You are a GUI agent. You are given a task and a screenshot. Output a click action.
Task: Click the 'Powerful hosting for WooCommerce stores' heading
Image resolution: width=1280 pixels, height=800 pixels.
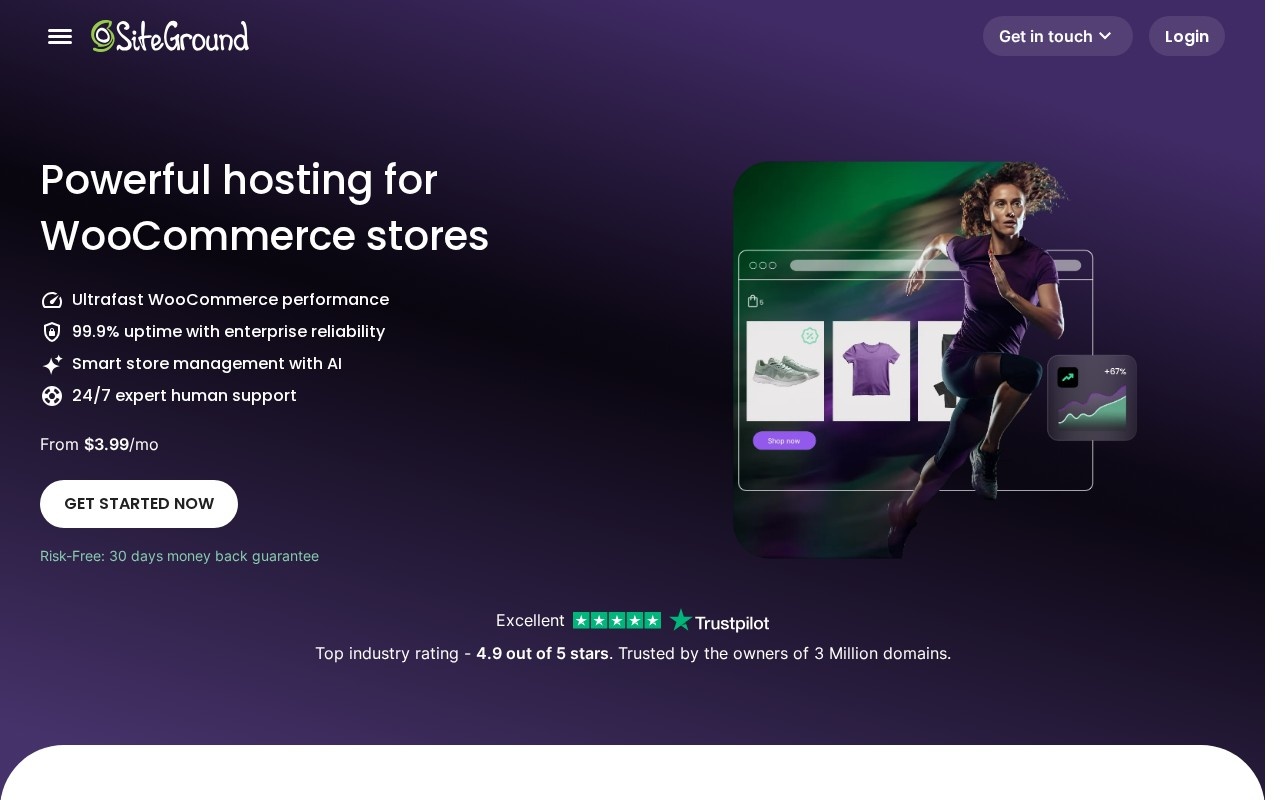264,208
